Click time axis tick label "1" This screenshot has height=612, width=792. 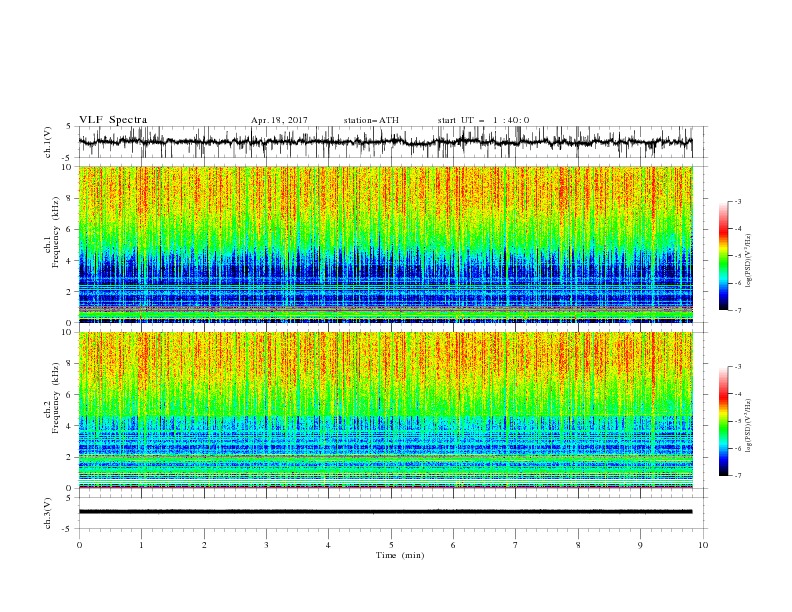[x=141, y=545]
